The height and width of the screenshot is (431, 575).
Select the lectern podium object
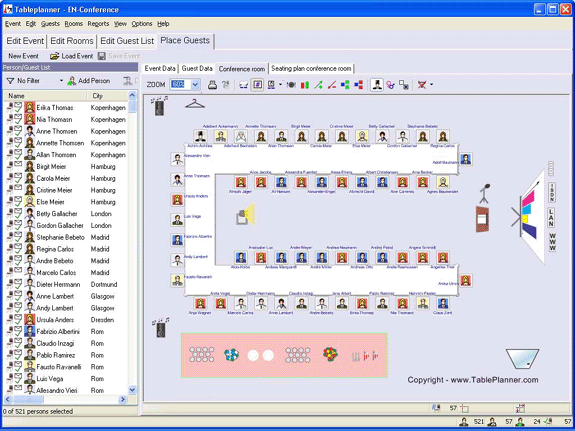(x=482, y=219)
